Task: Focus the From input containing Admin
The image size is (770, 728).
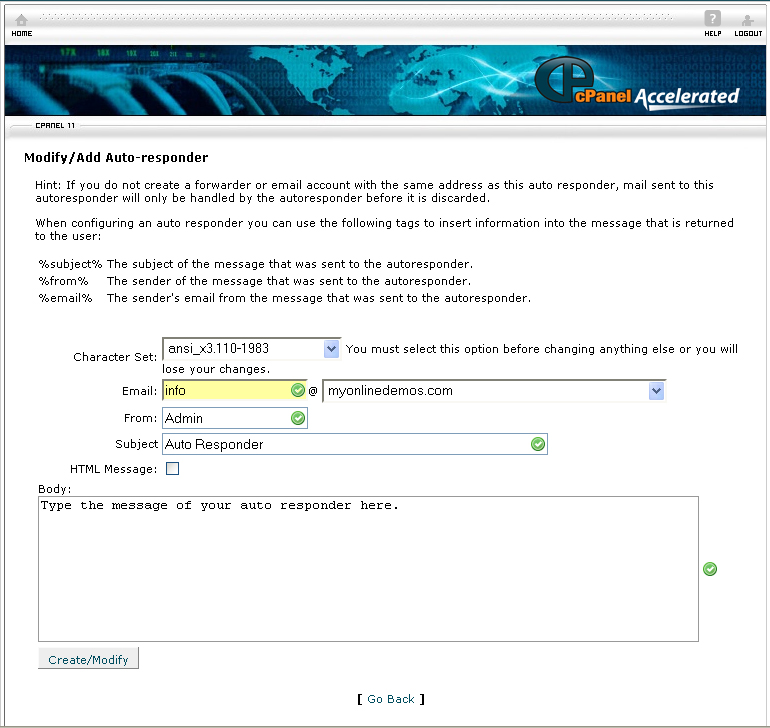Action: pos(235,418)
